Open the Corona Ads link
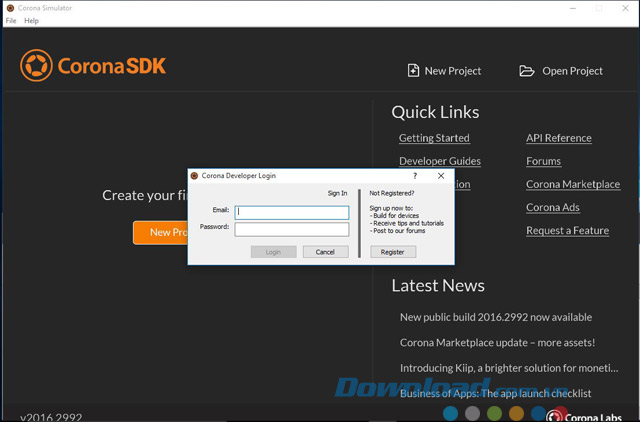 click(553, 207)
